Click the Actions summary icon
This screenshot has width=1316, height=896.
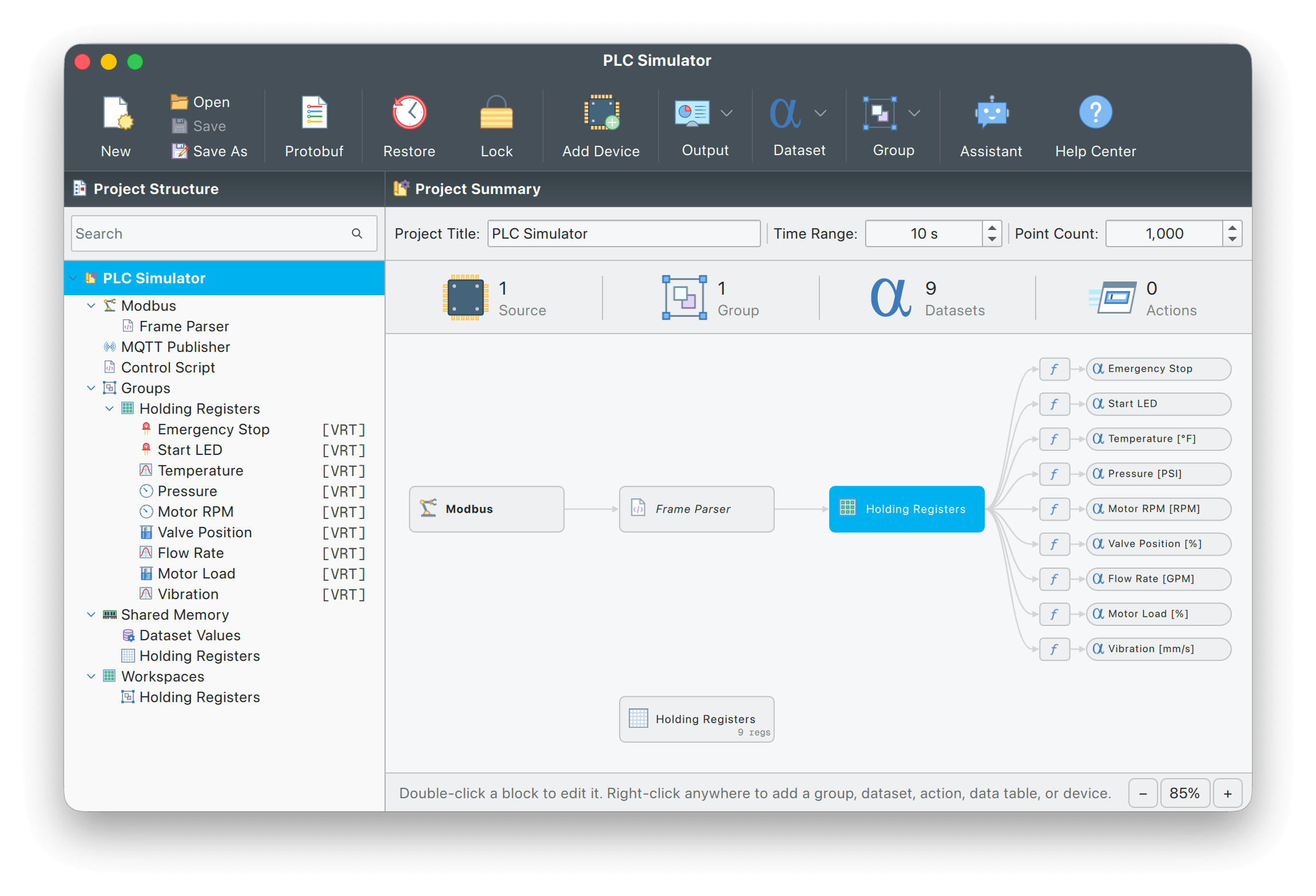[x=1112, y=298]
